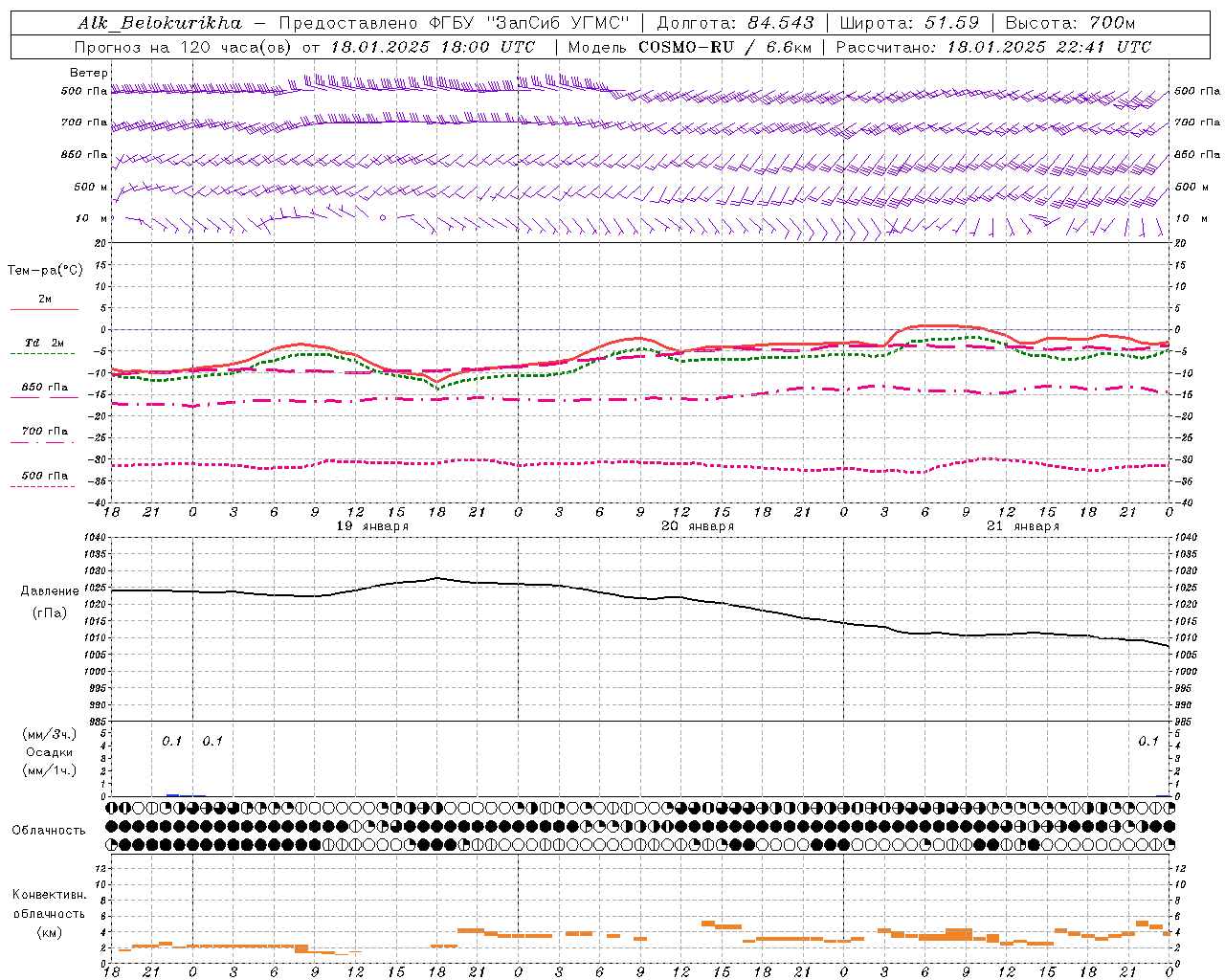Click the 20 января date label
The image size is (1225, 980).
click(x=698, y=526)
